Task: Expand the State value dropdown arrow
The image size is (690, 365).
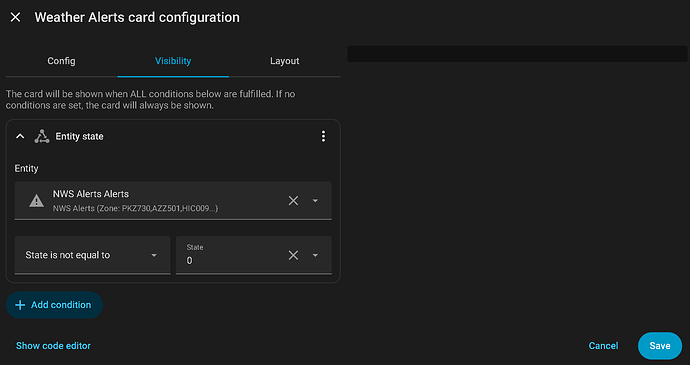Action: pyautogui.click(x=315, y=255)
